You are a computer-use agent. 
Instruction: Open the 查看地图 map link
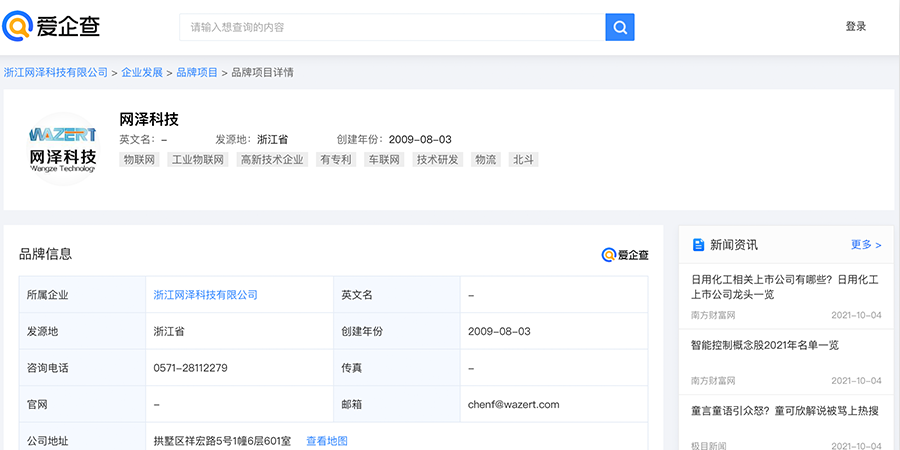[x=327, y=441]
